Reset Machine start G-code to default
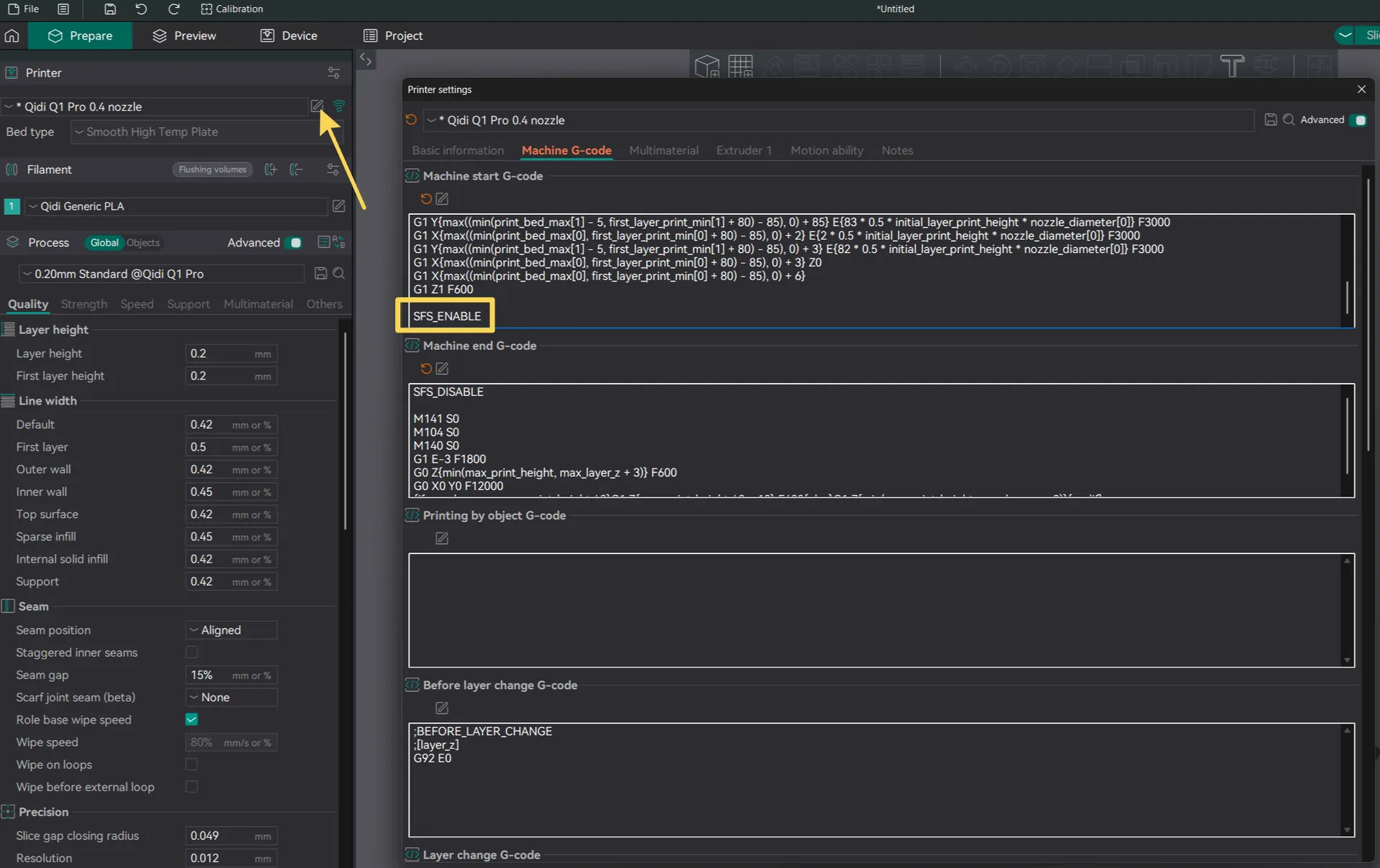The image size is (1380, 868). click(425, 199)
